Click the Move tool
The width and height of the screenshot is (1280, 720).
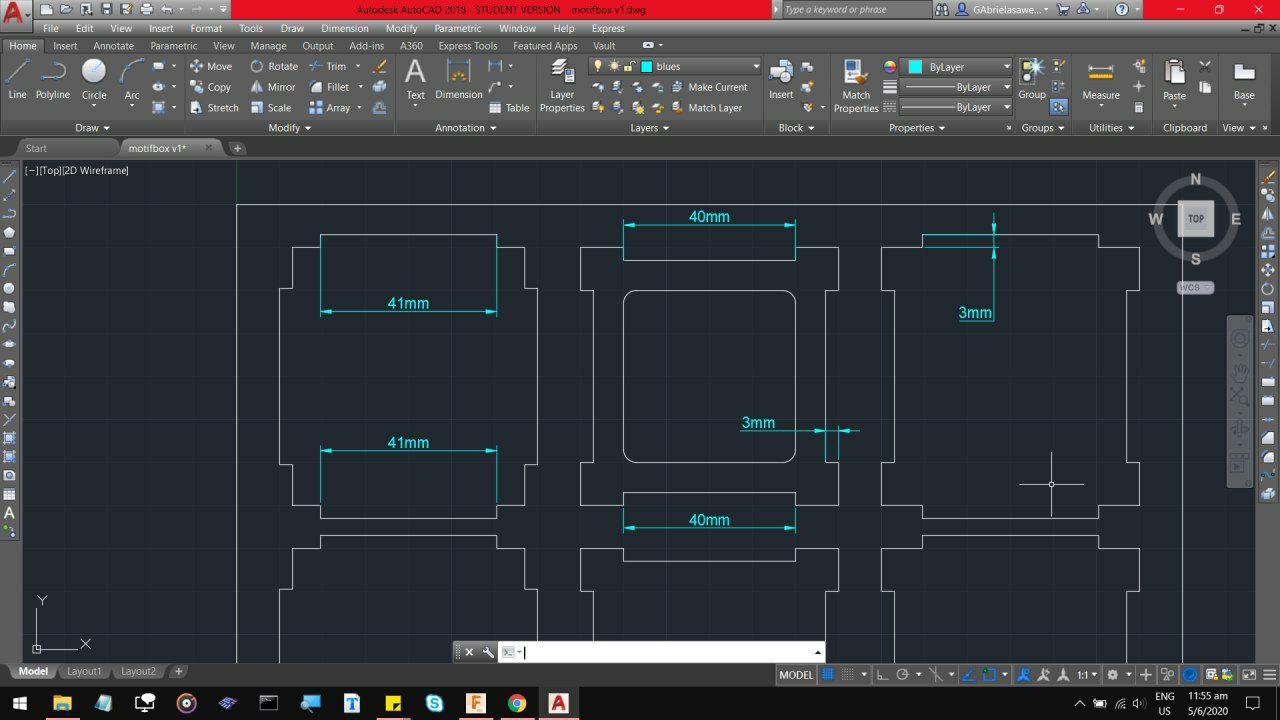coord(211,66)
